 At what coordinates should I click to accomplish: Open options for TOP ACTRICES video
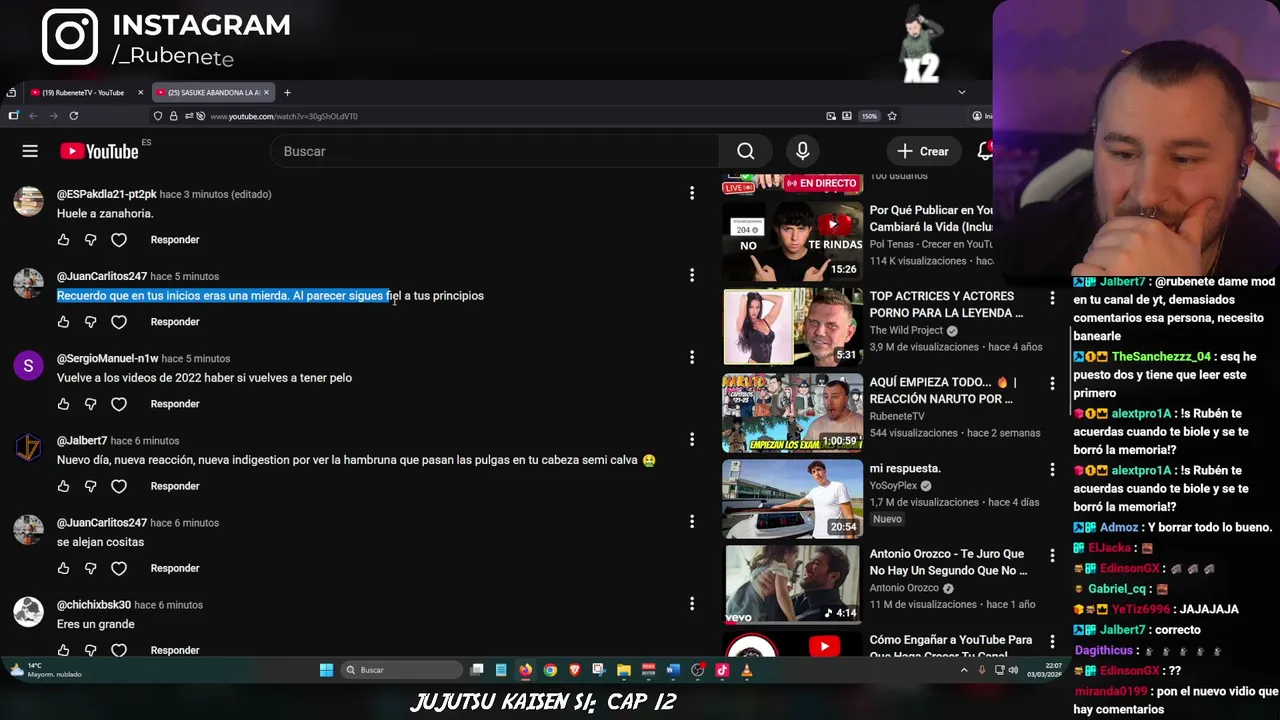coord(1052,298)
